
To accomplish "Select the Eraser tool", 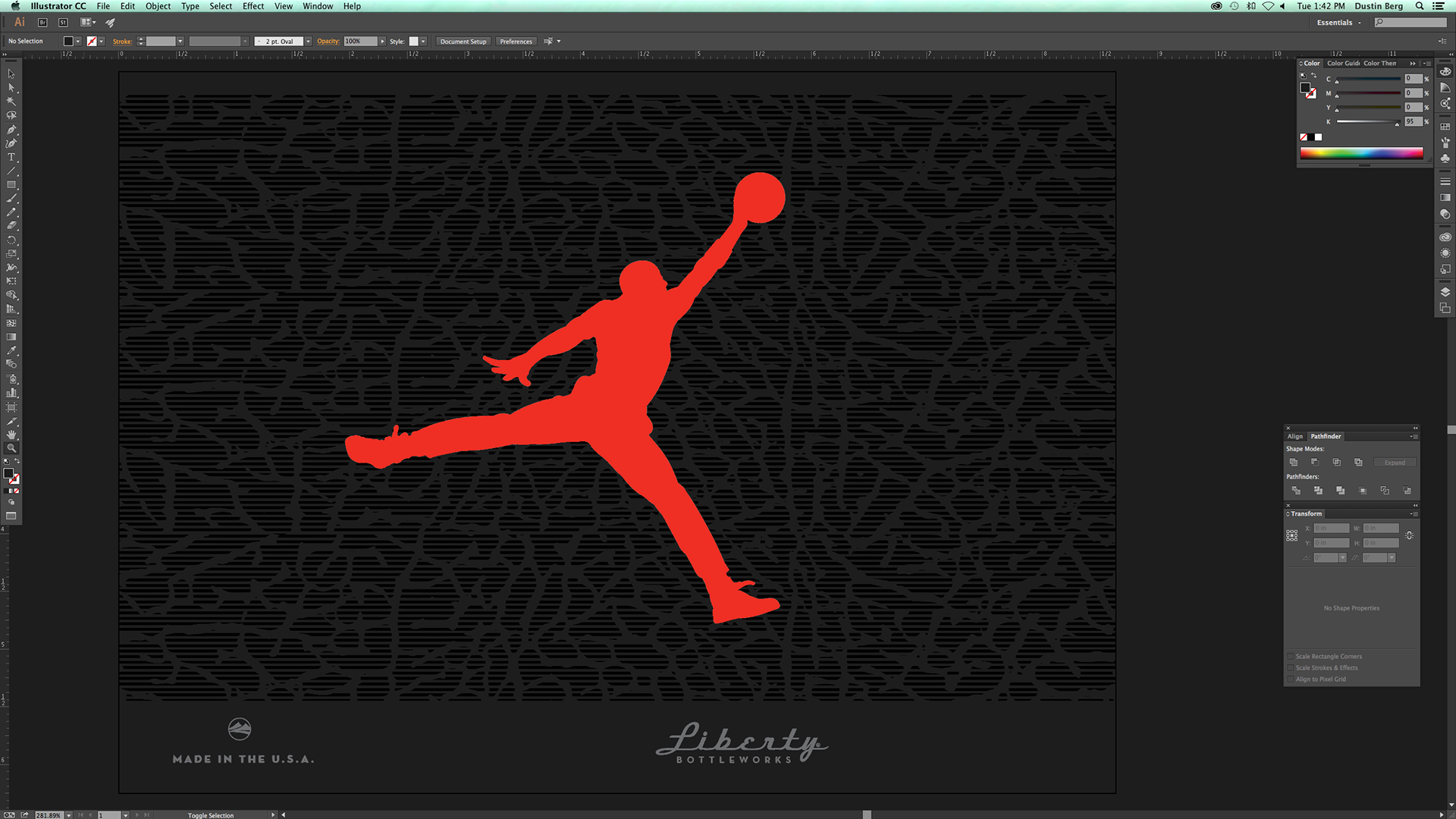I will (11, 226).
